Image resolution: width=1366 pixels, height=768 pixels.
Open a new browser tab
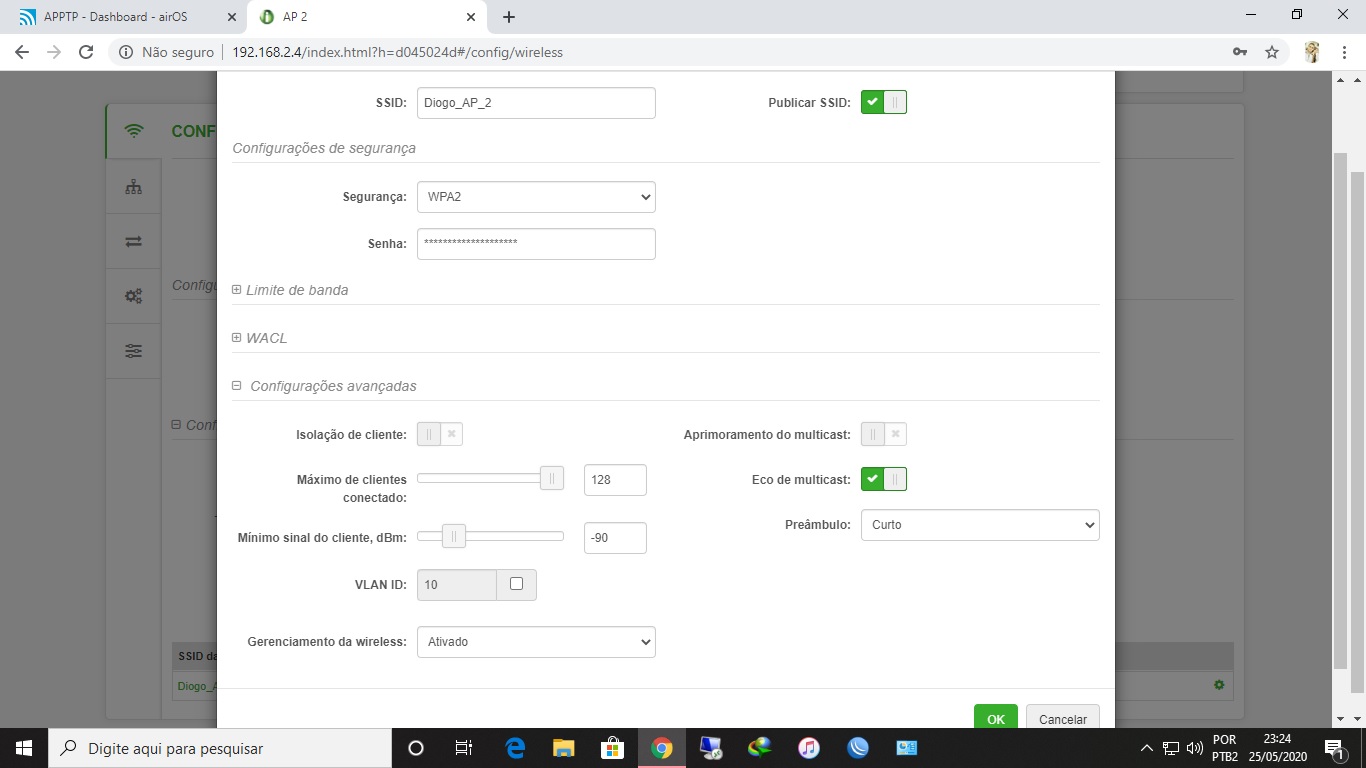(509, 17)
